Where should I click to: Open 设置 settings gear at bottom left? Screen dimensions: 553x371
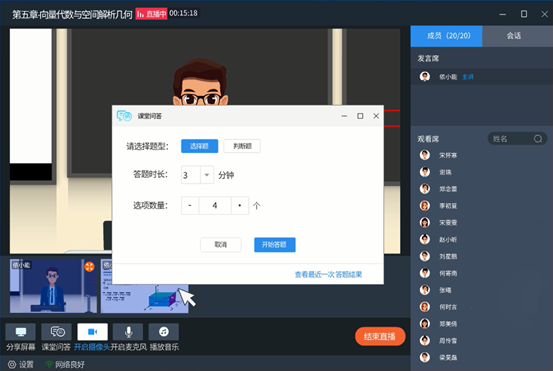click(x=12, y=364)
